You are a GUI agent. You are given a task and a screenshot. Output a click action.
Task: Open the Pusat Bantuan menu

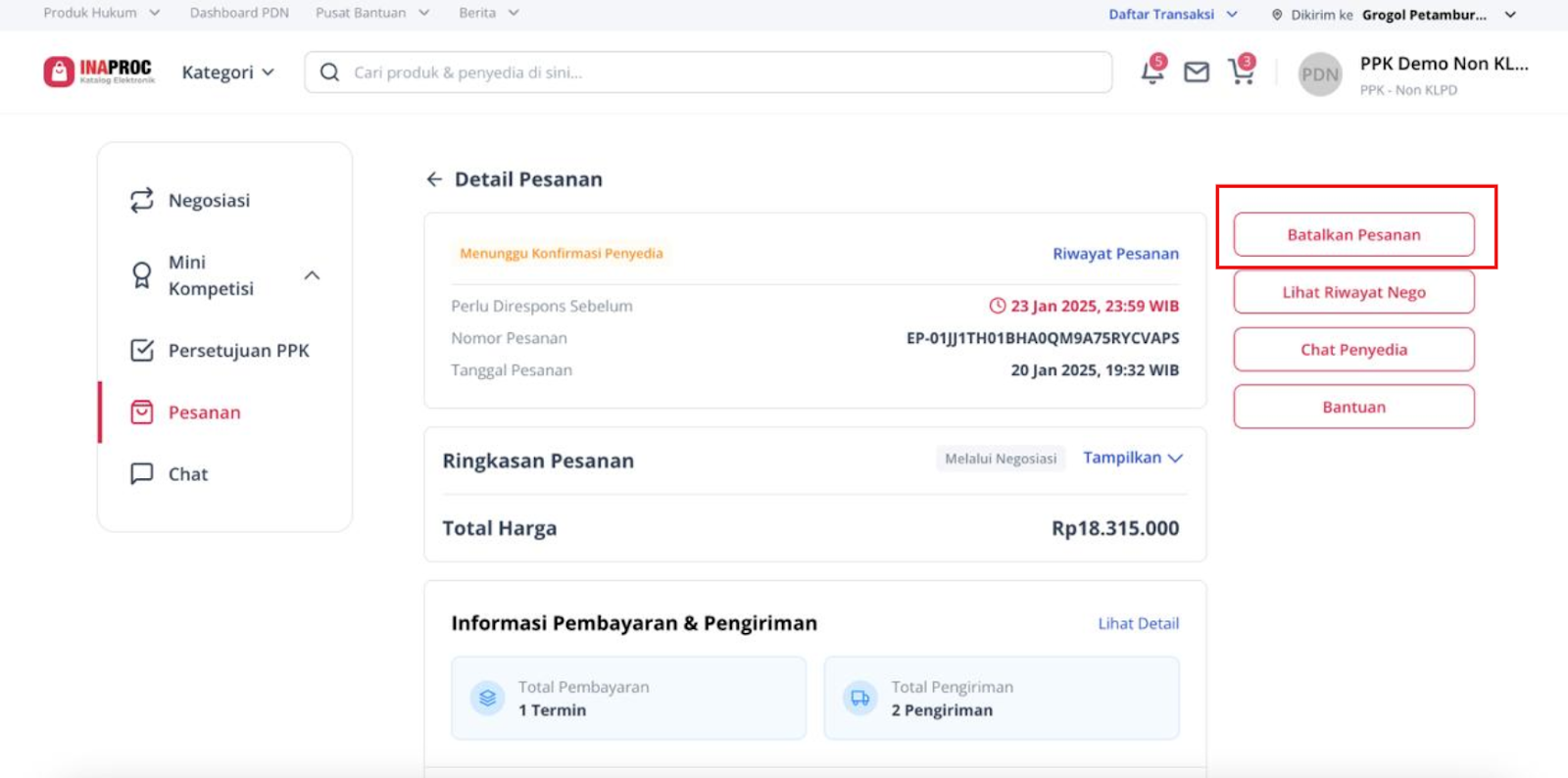click(x=372, y=13)
